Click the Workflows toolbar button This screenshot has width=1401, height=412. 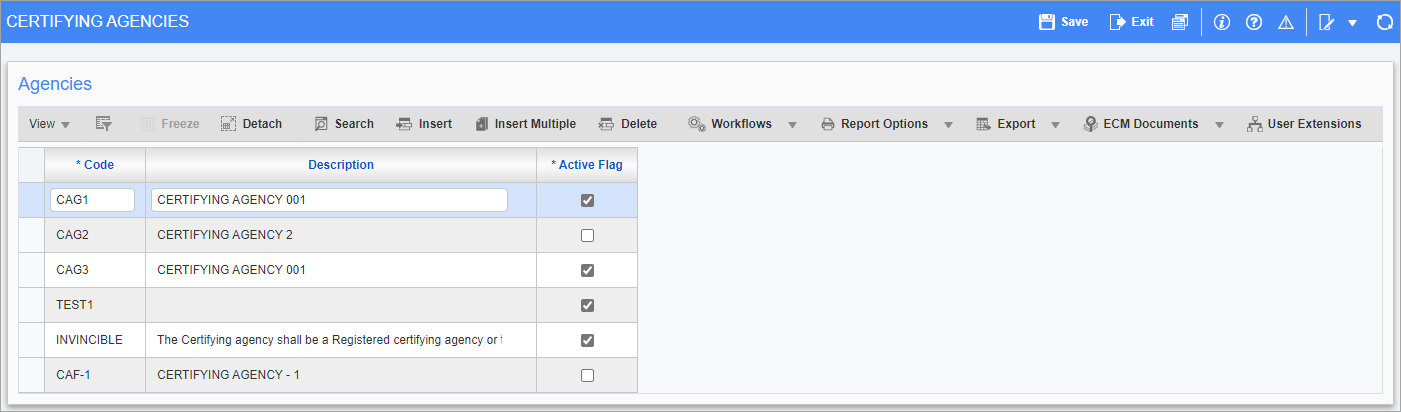tap(730, 124)
